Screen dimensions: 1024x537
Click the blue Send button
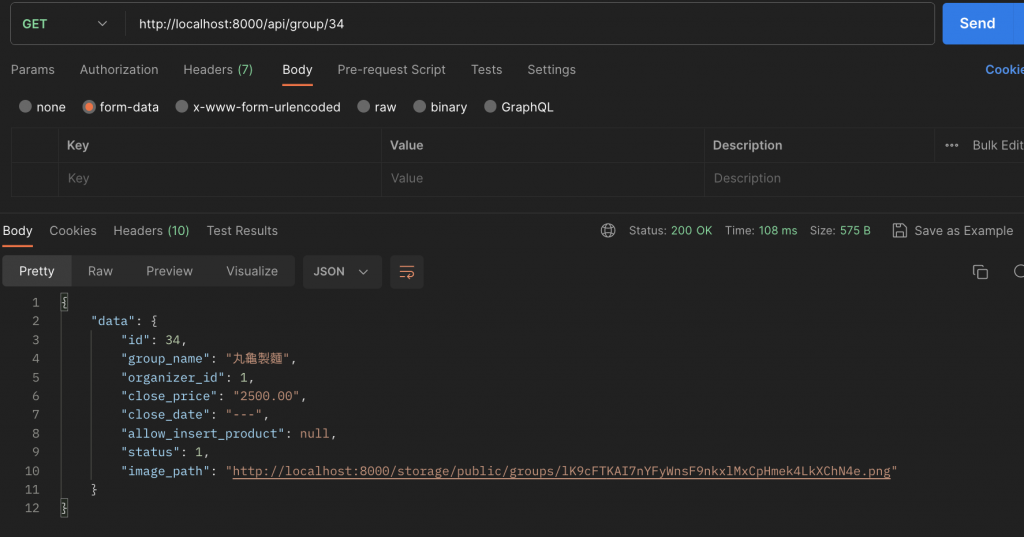pos(977,24)
